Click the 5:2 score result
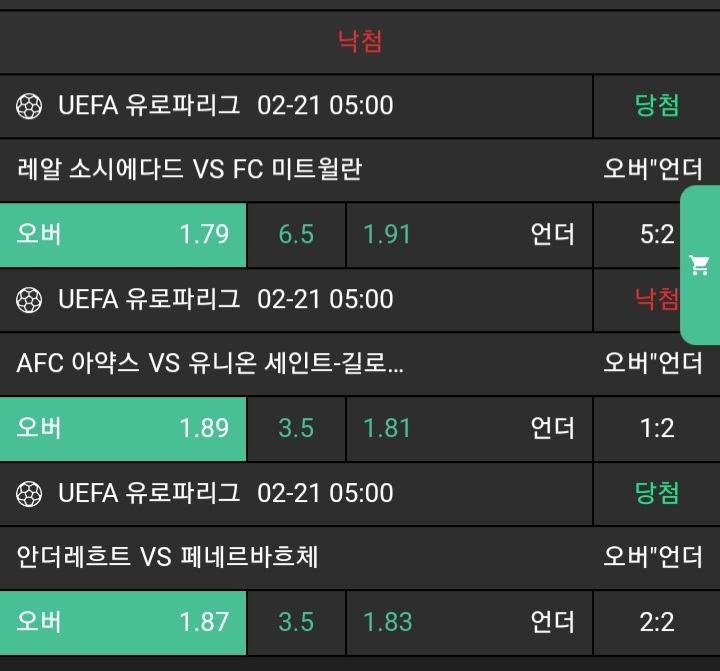Viewport: 720px width, 671px height. [657, 235]
